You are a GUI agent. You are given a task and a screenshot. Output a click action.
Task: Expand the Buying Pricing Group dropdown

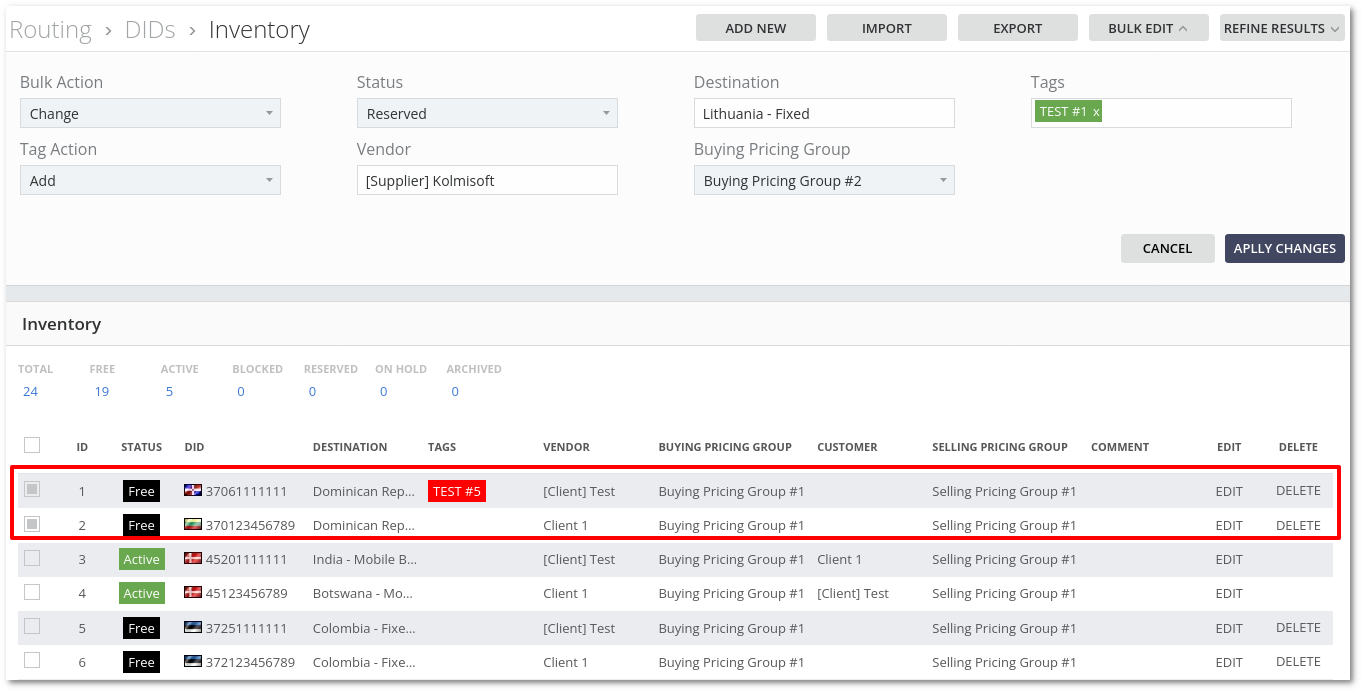[x=824, y=181]
